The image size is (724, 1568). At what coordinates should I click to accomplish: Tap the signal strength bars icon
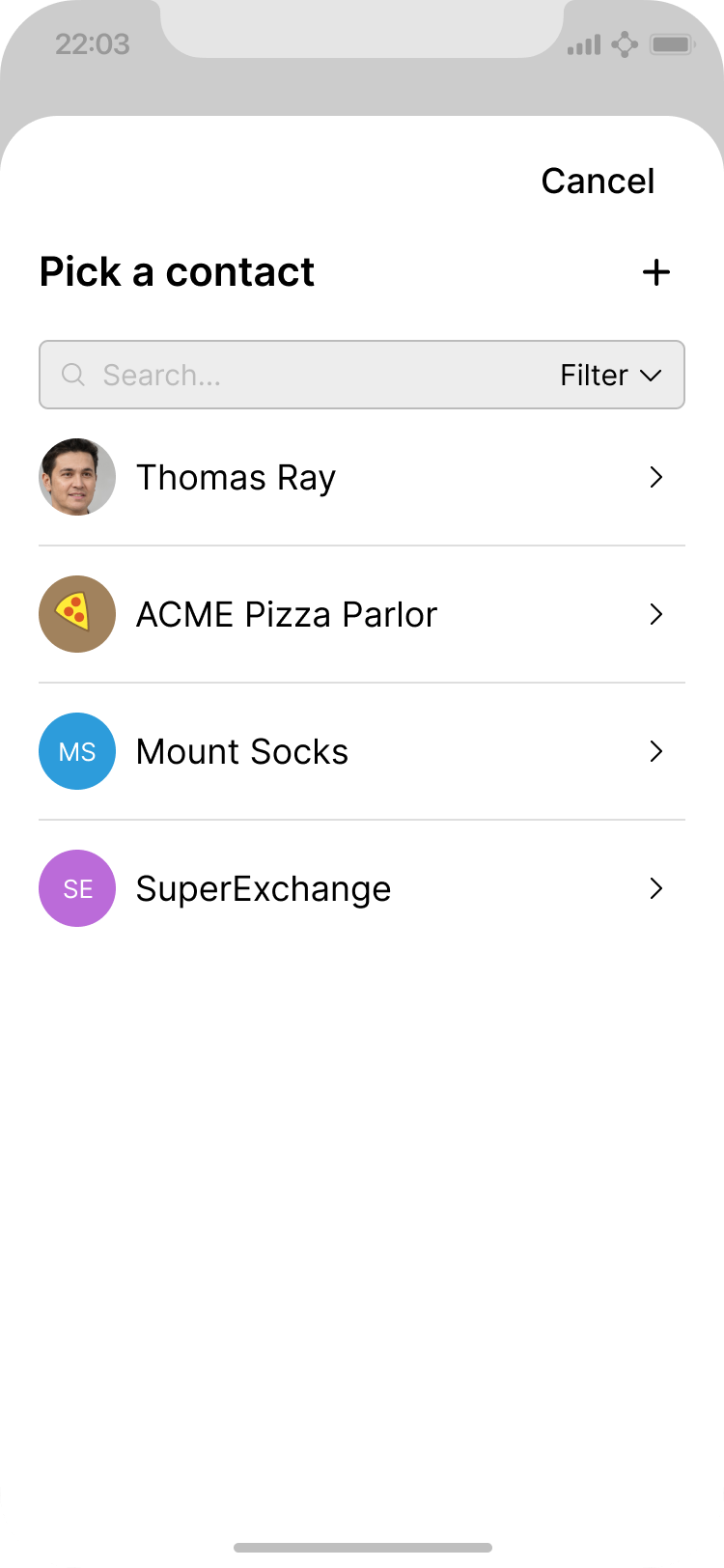pyautogui.click(x=584, y=44)
